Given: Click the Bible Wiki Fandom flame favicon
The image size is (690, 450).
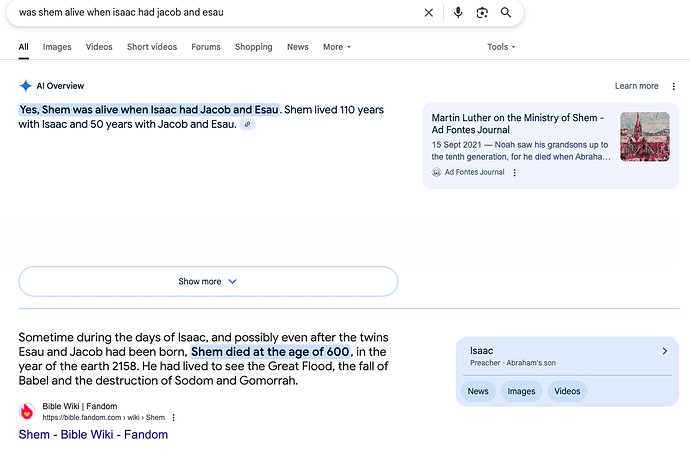Looking at the screenshot, I should 27,411.
